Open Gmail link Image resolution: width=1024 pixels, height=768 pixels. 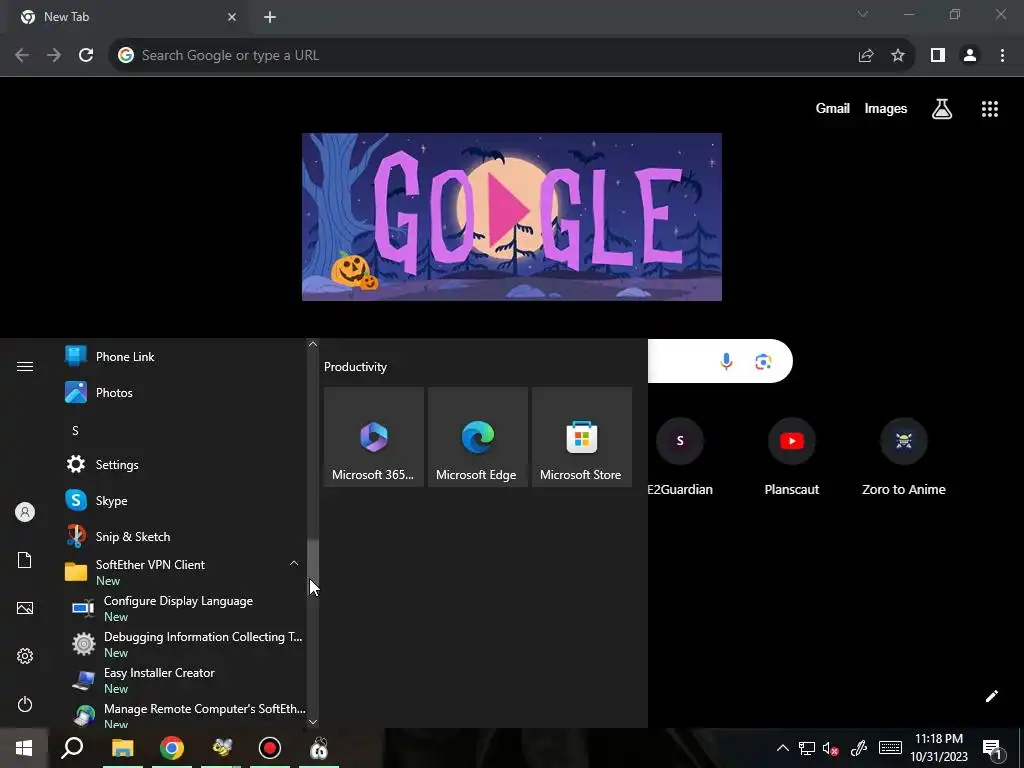(x=833, y=108)
